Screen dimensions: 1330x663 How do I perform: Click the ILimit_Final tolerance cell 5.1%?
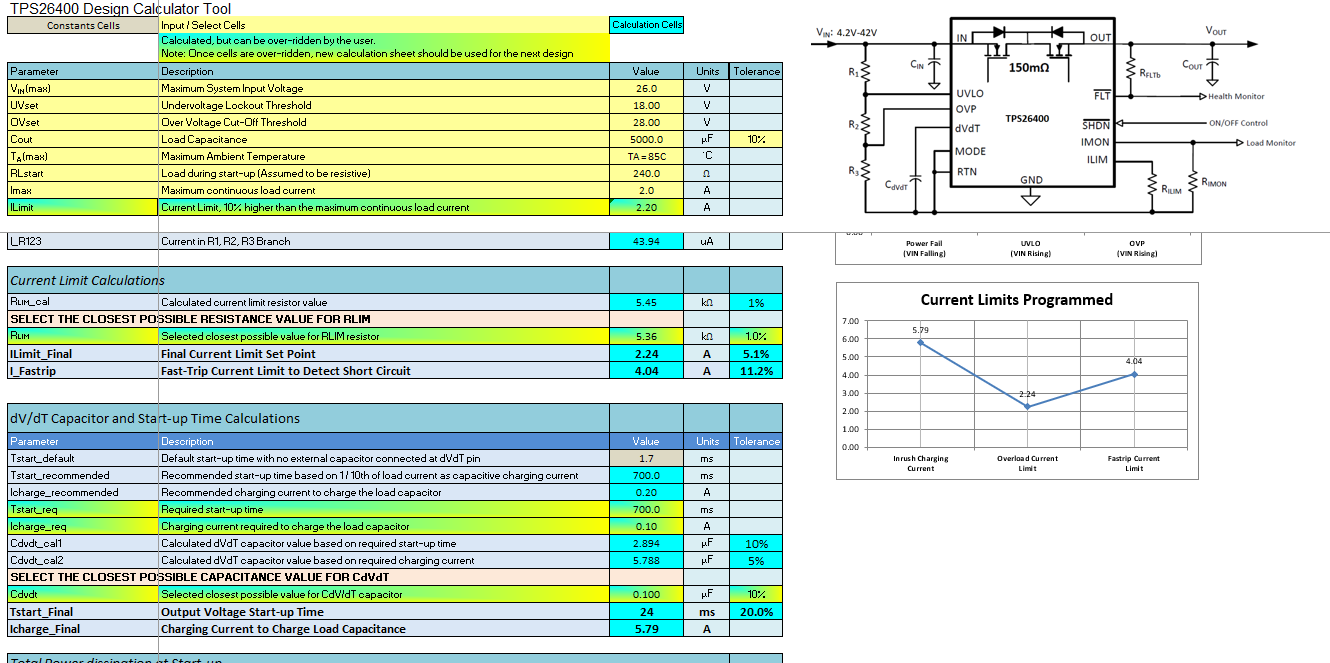(756, 353)
